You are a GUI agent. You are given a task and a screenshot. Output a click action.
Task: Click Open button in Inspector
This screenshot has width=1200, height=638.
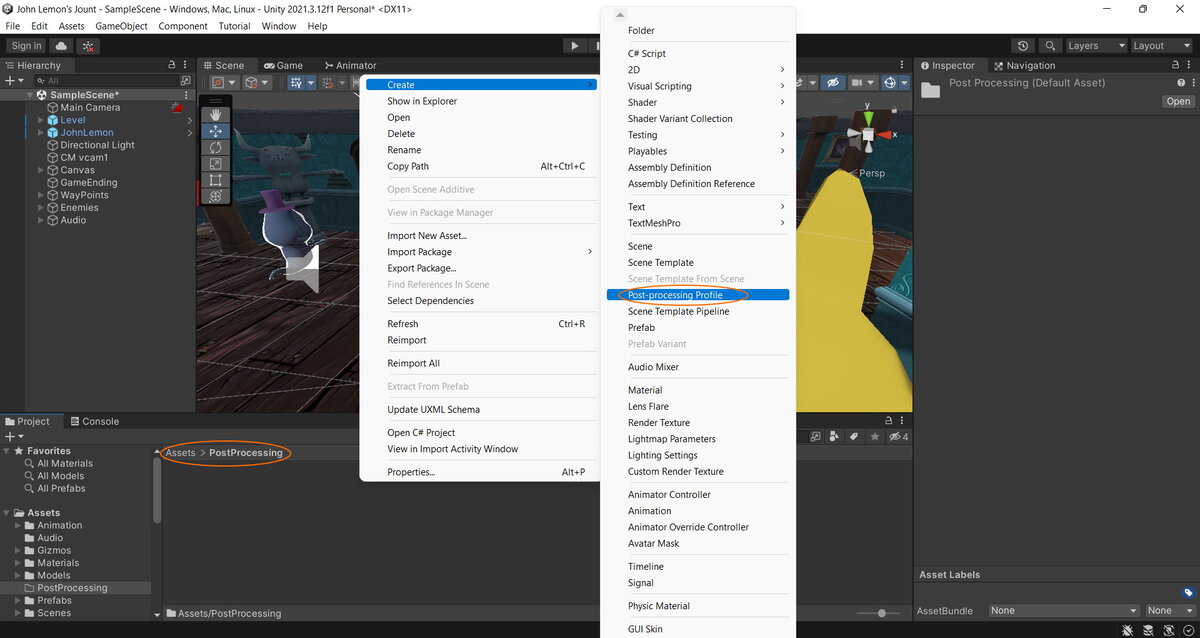pyautogui.click(x=1178, y=101)
